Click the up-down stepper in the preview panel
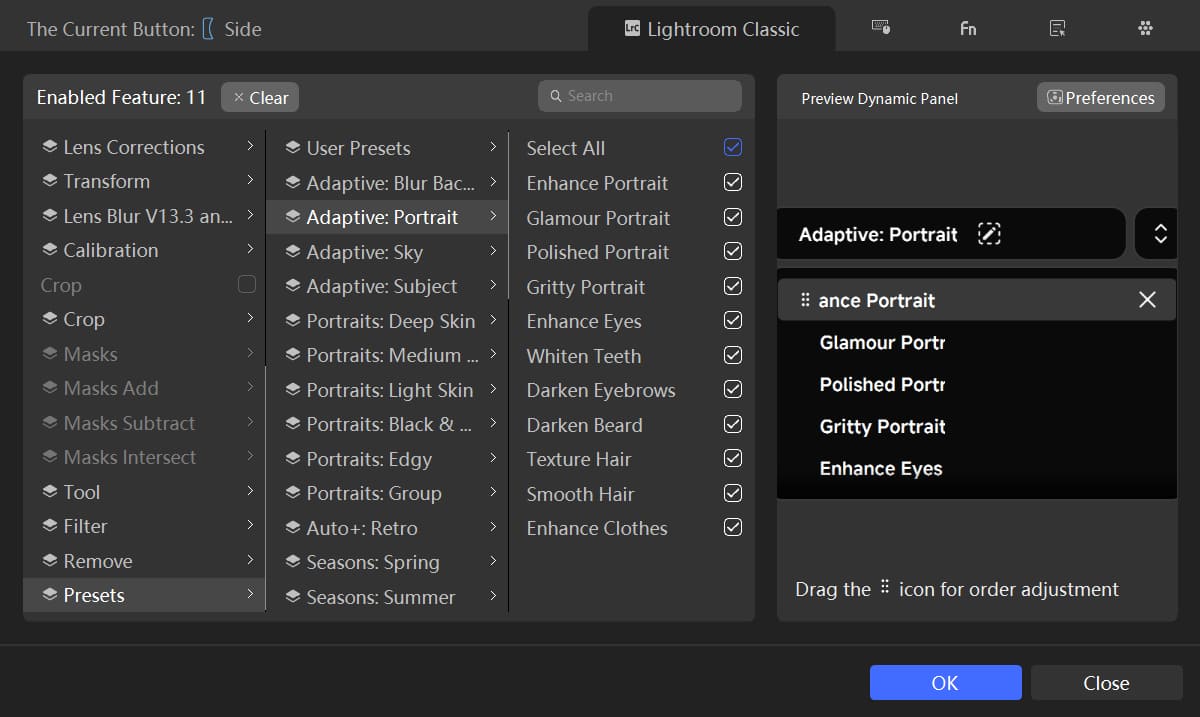Screen dimensions: 1200x717 pyautogui.click(x=1161, y=234)
